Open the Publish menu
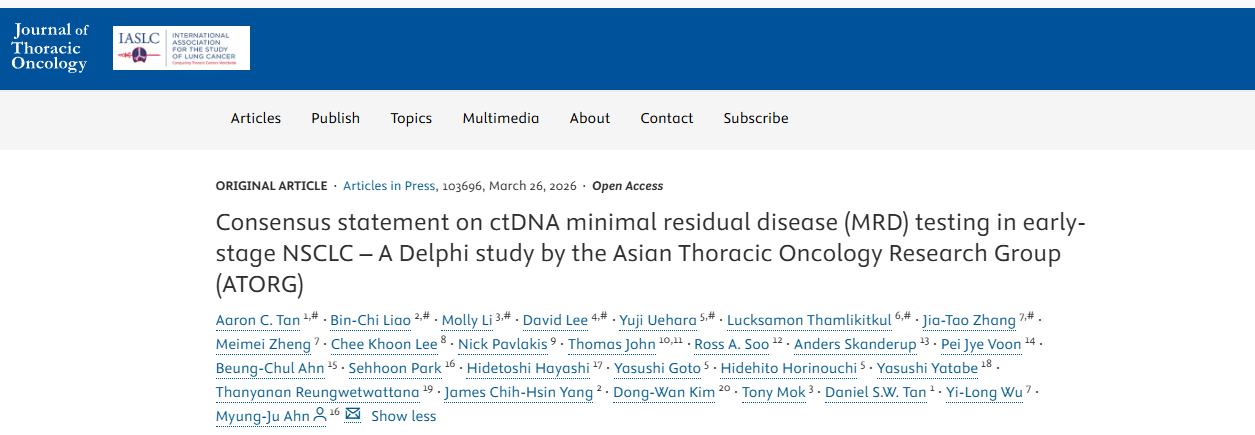 (335, 118)
